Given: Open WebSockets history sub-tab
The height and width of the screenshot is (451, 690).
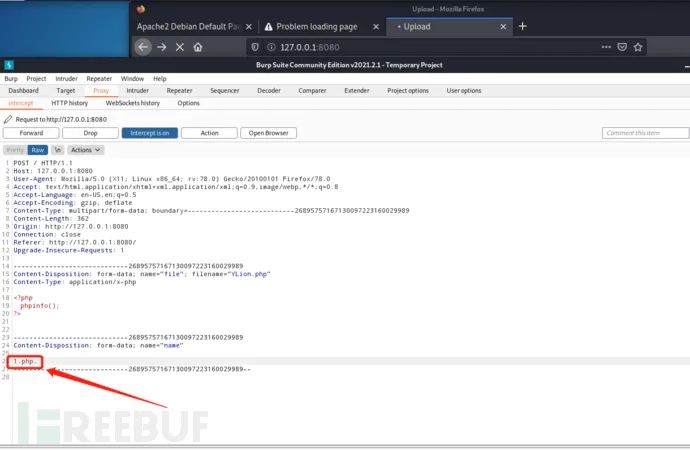Looking at the screenshot, I should pos(132,103).
